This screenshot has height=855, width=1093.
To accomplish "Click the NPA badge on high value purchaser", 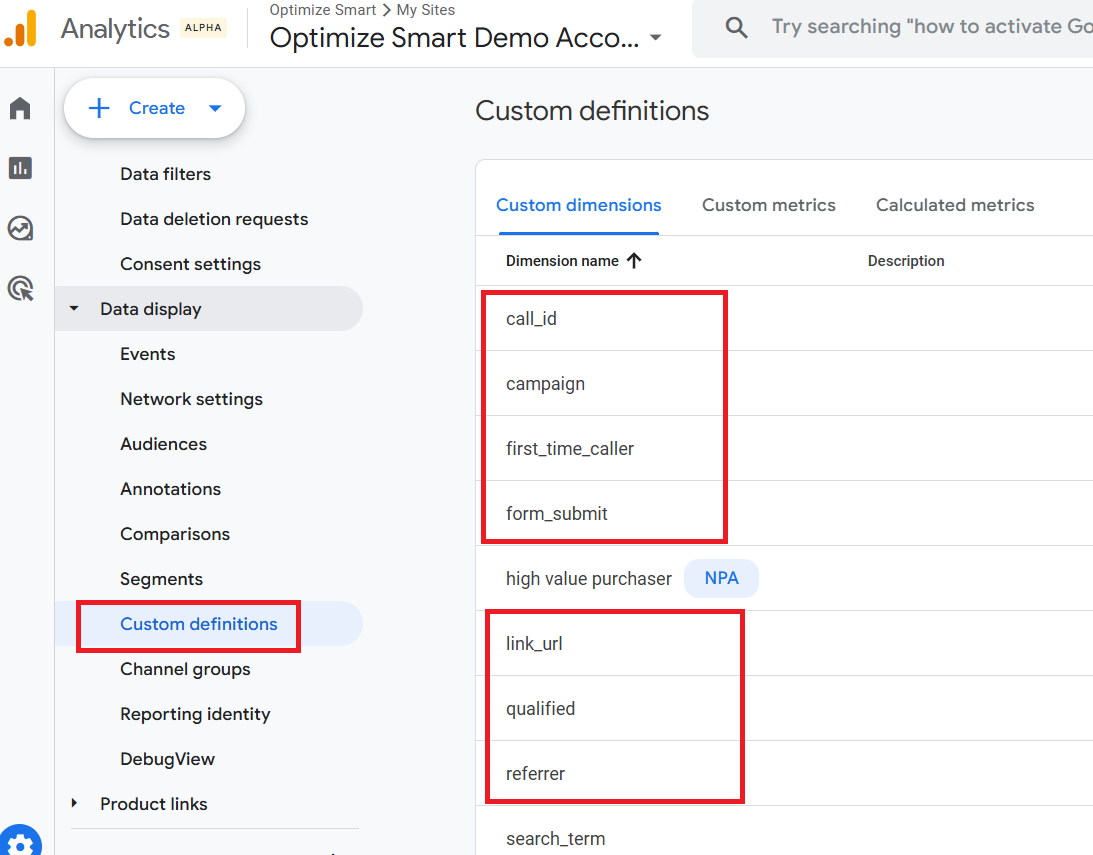I will point(721,579).
